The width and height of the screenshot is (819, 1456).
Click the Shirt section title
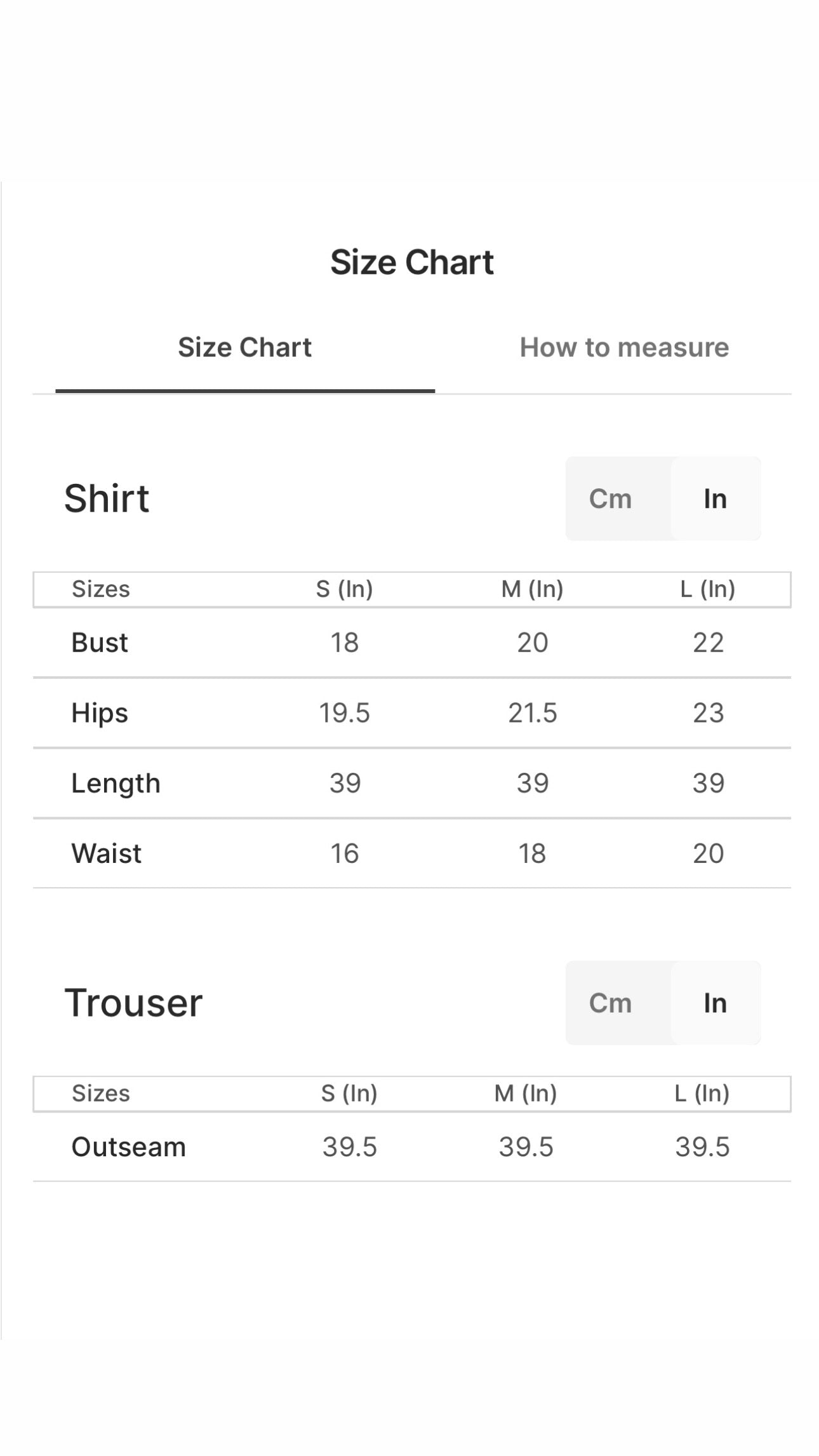tap(107, 498)
